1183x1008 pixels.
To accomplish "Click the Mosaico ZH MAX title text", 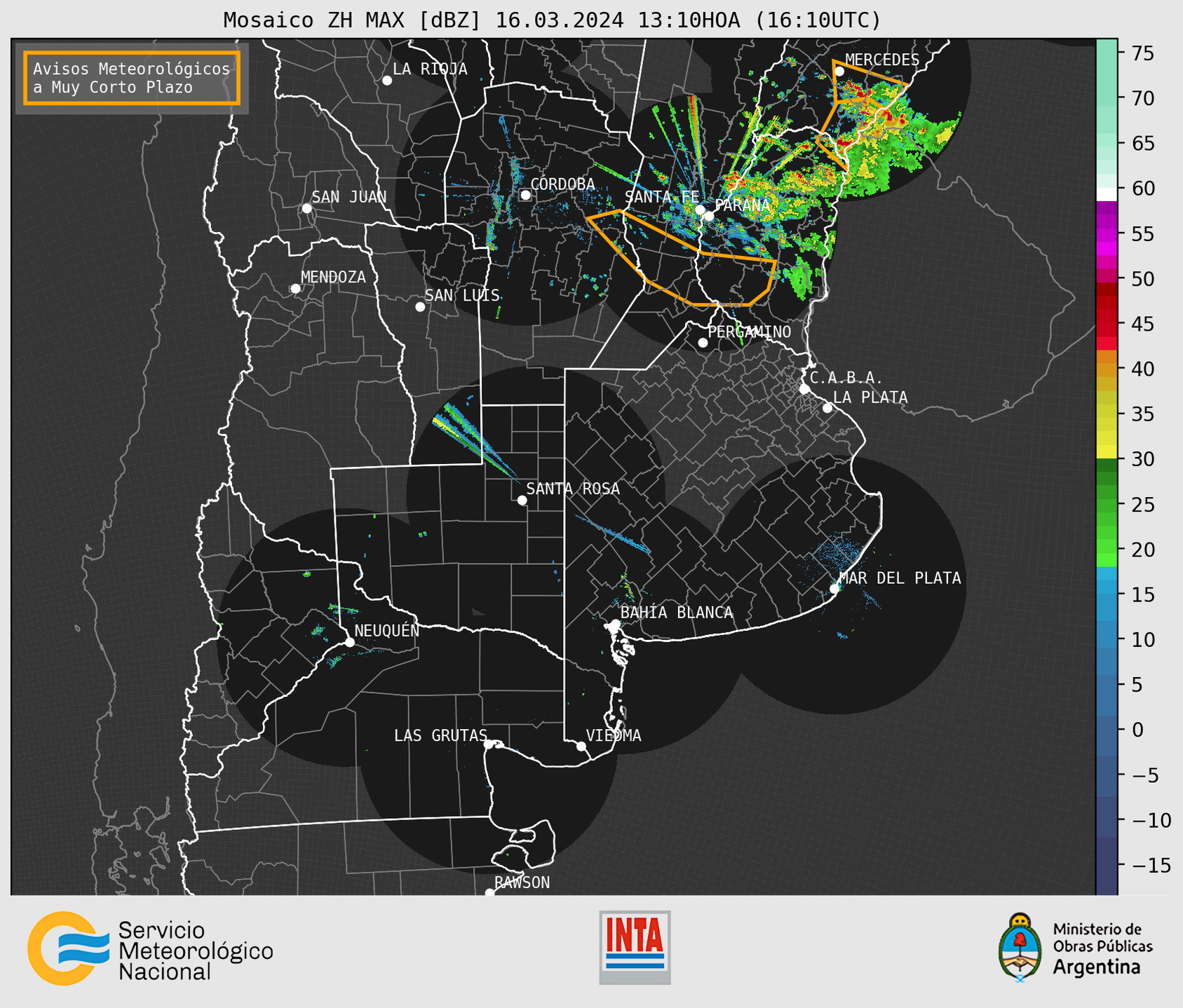I will point(552,20).
